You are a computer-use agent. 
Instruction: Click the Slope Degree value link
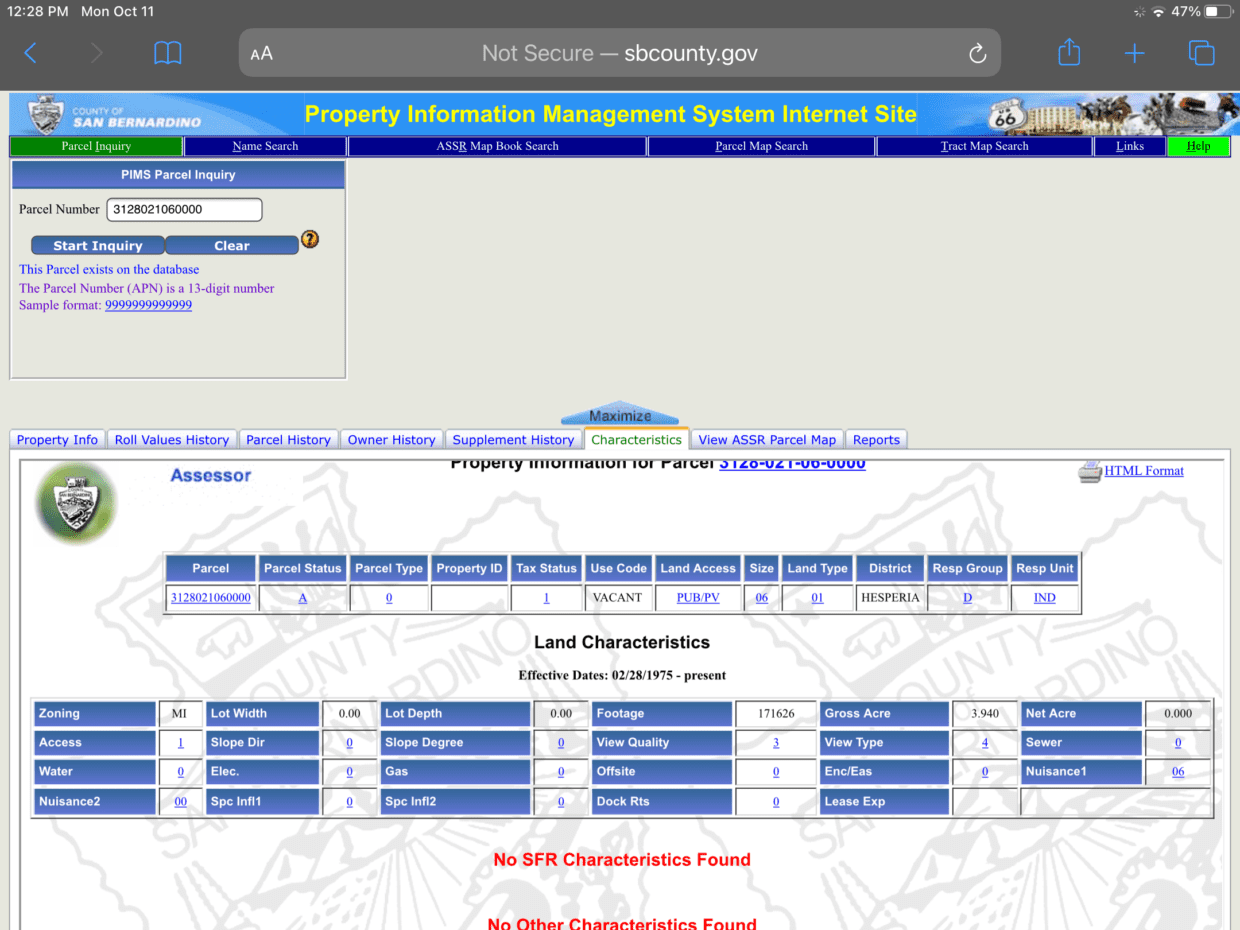click(561, 743)
